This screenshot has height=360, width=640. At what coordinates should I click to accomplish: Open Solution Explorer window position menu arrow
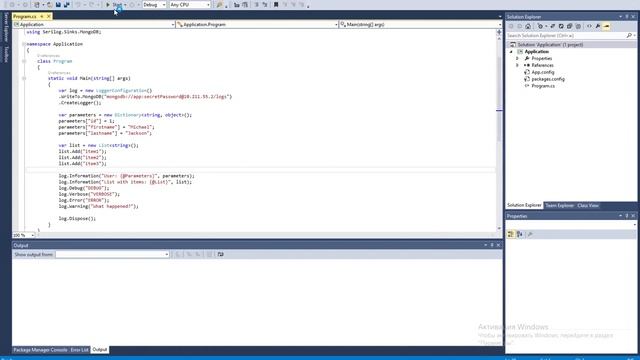click(620, 17)
